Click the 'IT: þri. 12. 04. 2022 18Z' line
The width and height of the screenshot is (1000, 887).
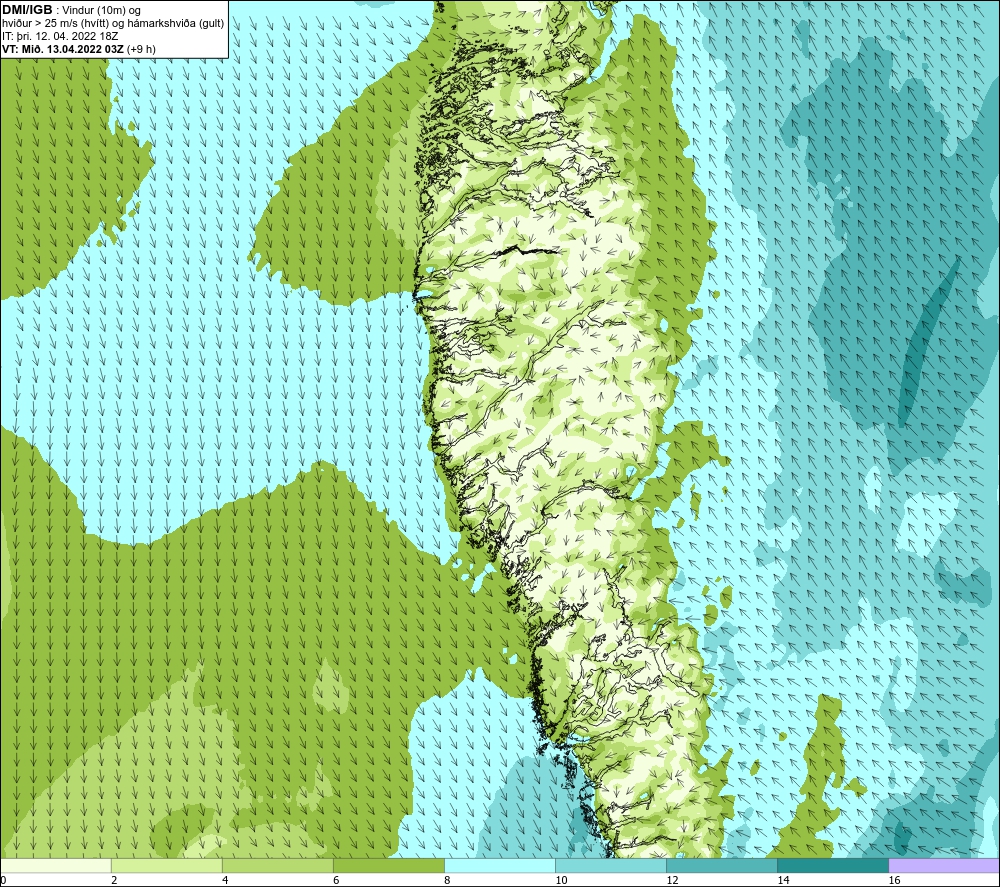point(60,36)
